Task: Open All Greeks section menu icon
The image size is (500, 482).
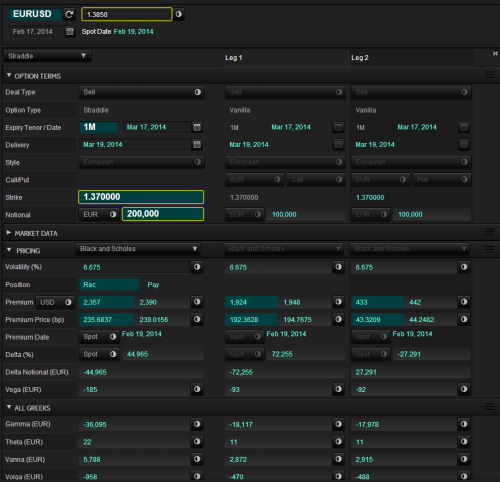Action: point(489,406)
